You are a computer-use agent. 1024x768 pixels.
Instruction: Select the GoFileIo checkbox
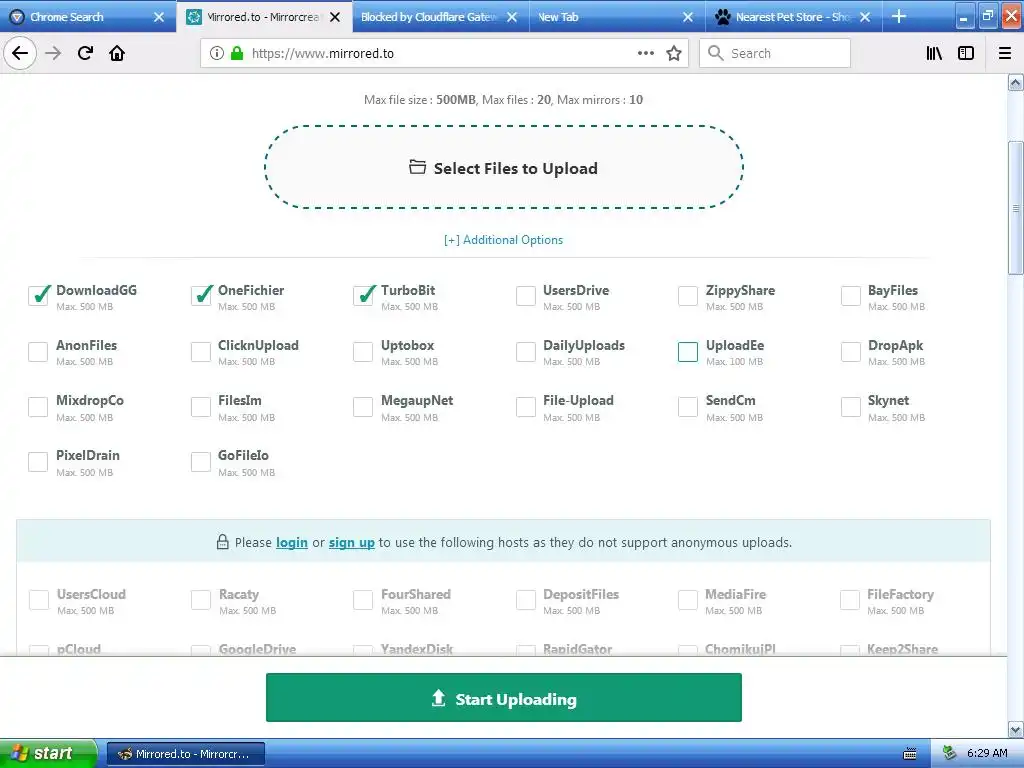coord(200,462)
